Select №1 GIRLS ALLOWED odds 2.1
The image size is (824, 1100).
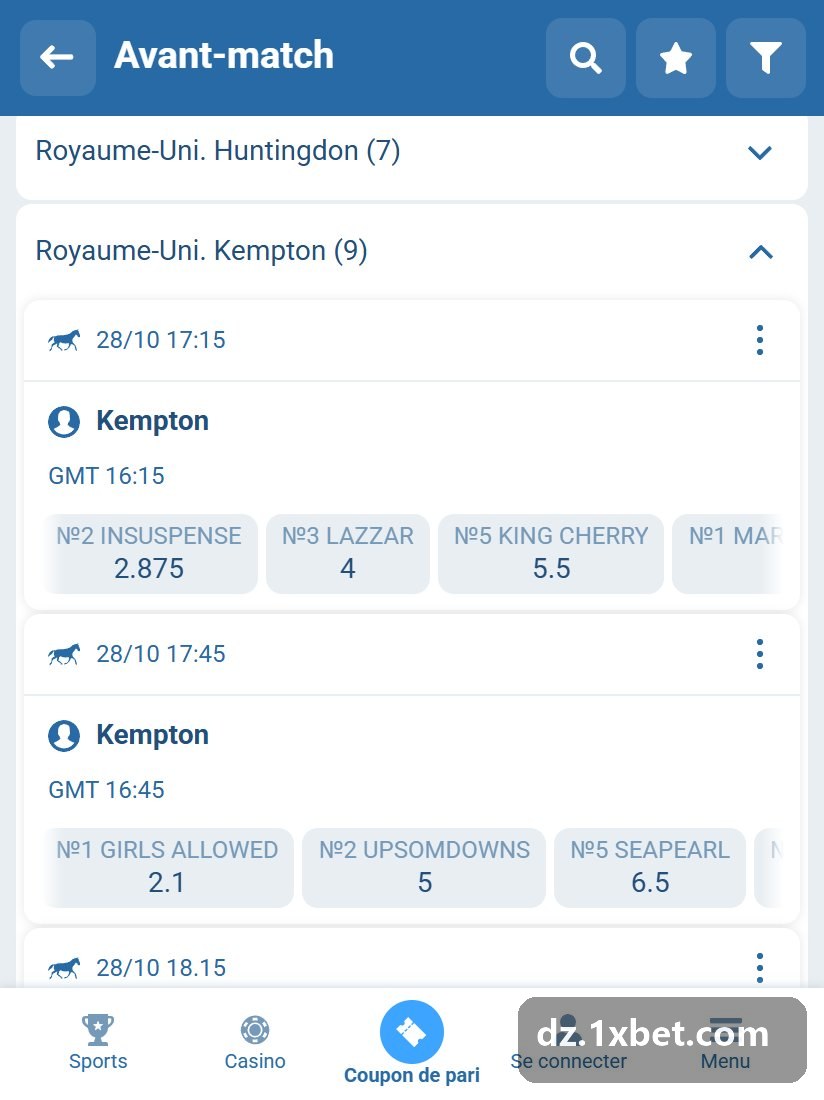168,867
